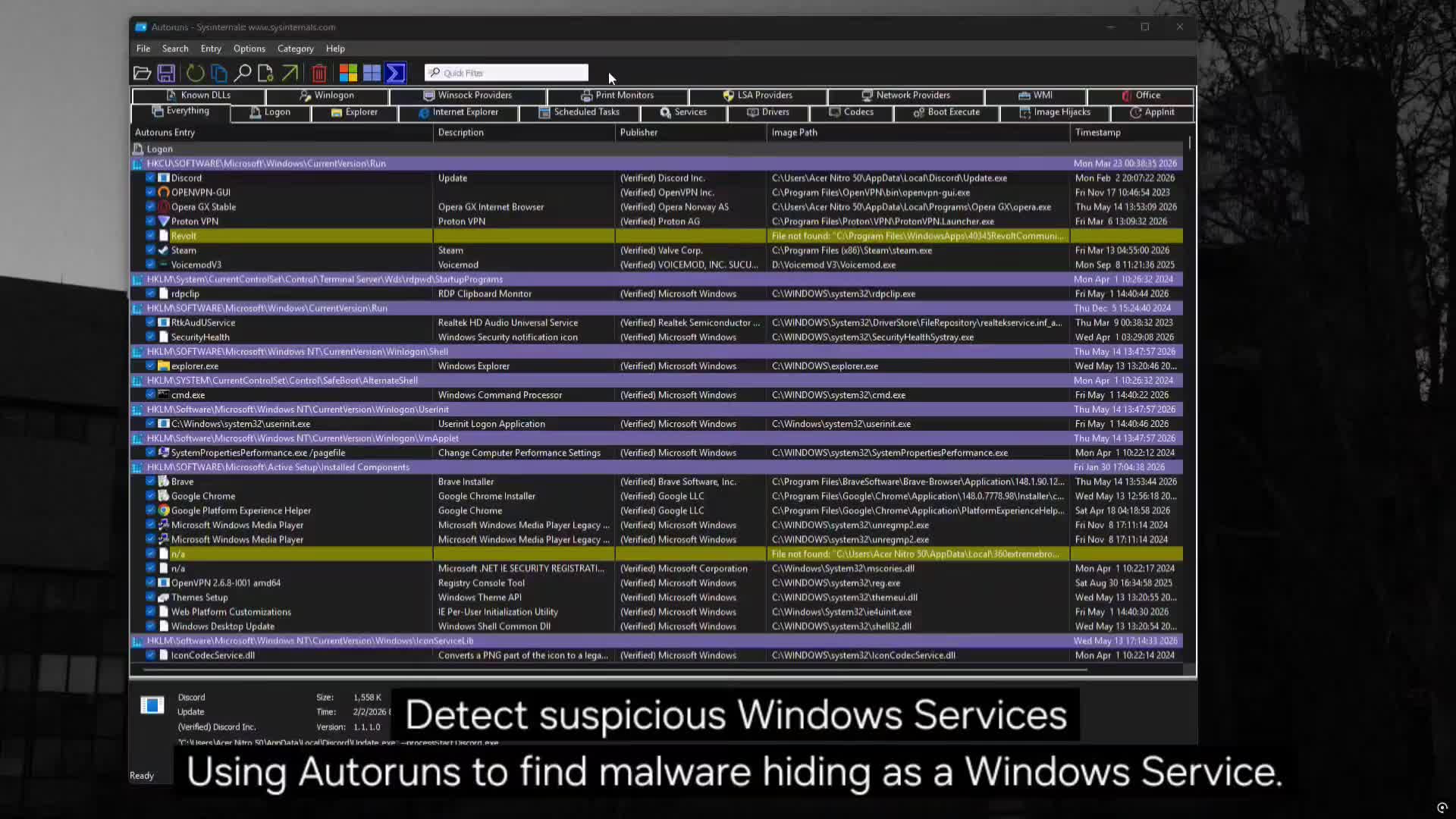Viewport: 1456px width, 819px height.
Task: Click the blue Windows logo toolbar icon
Action: 372,73
